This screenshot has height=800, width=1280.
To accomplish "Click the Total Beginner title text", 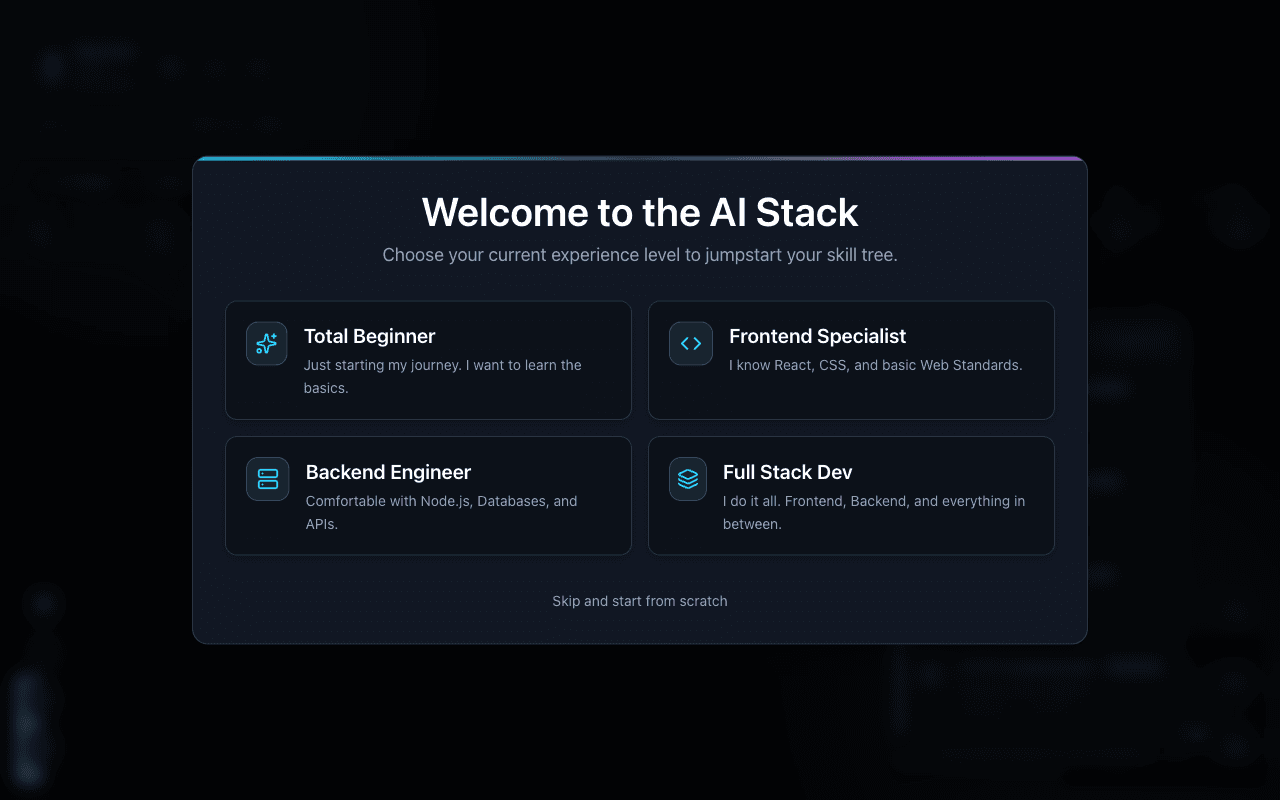I will 369,336.
